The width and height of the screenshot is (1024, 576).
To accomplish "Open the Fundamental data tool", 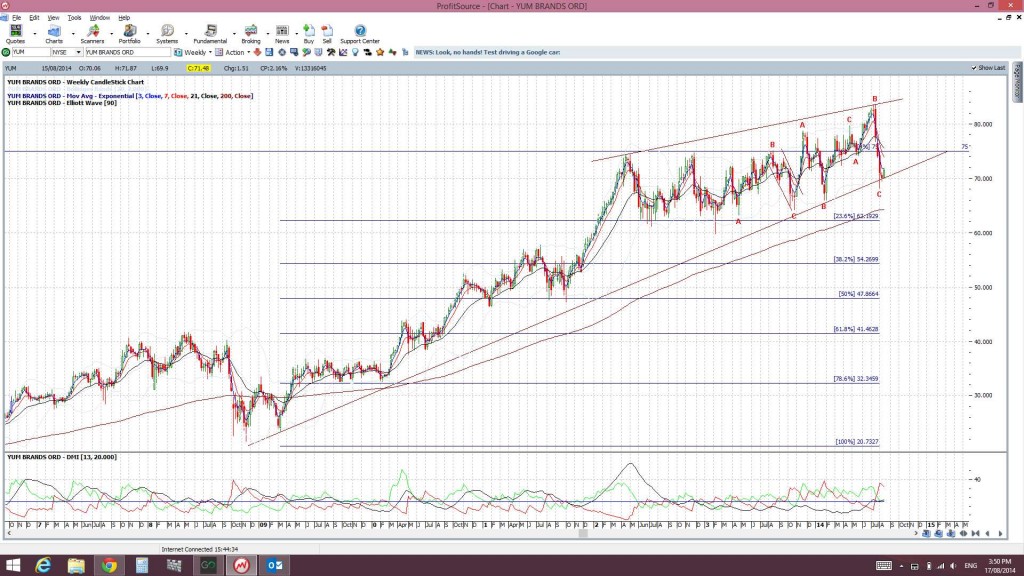I will (210, 34).
